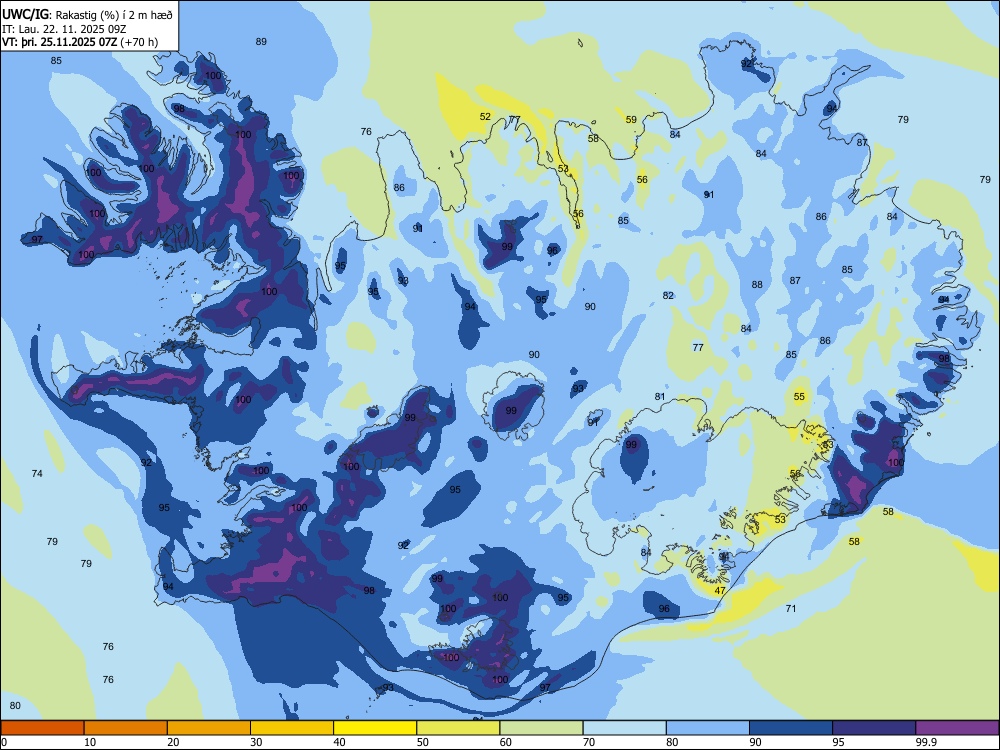Click the orange 10–20 legend swatch
Viewport: 1000px width, 750px height.
126,728
